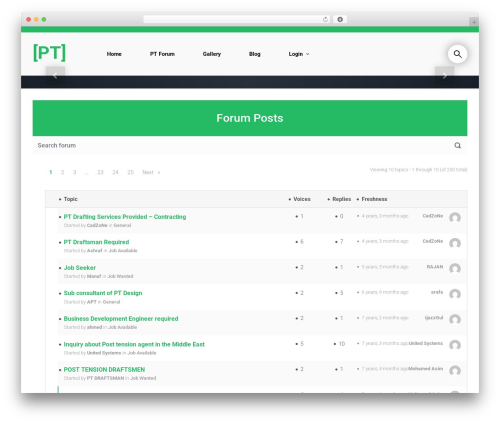Viewport: 500px width, 423px height.
Task: Open topic PT Draftsman Required
Action: pyautogui.click(x=96, y=242)
